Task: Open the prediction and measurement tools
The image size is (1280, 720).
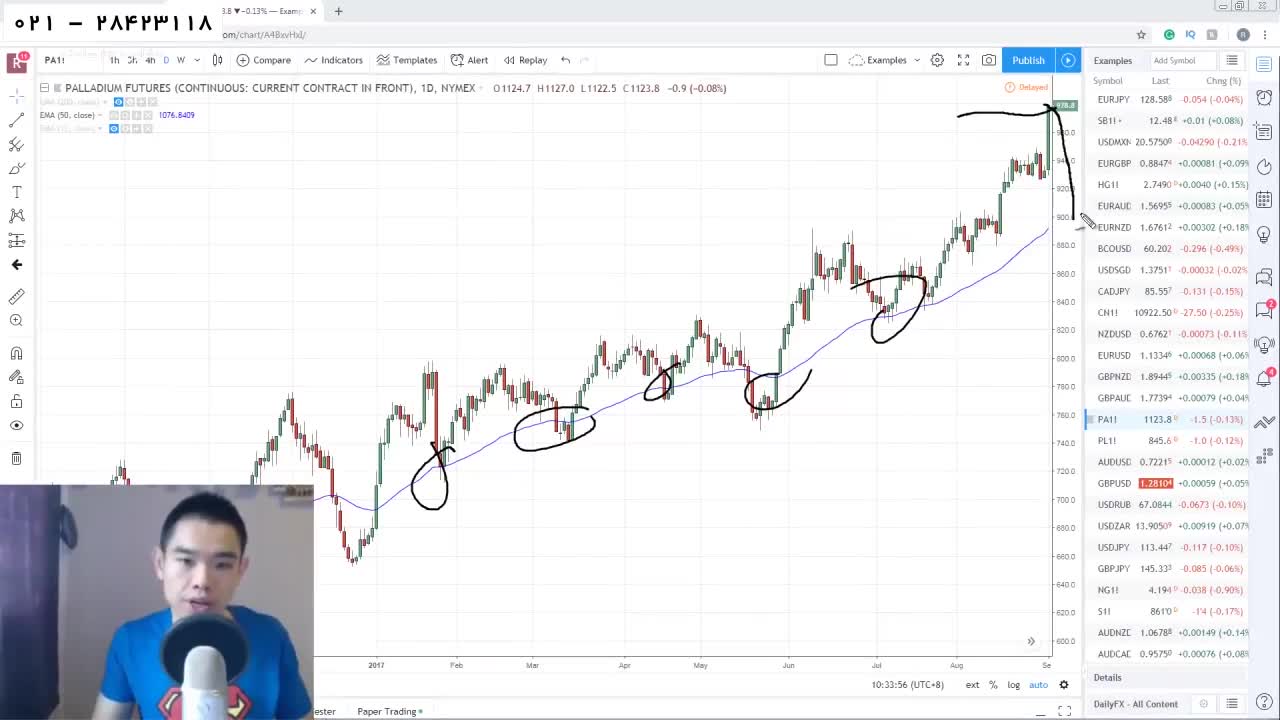Action: (x=17, y=240)
